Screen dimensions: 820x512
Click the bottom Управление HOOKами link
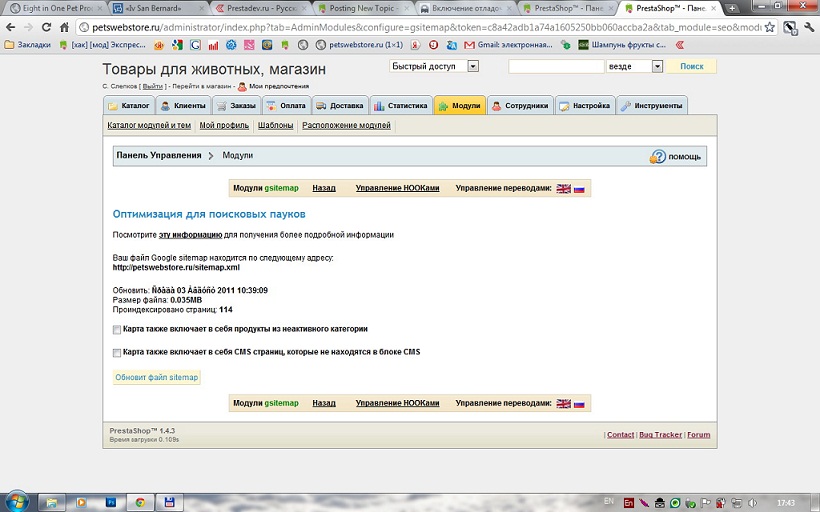(397, 403)
